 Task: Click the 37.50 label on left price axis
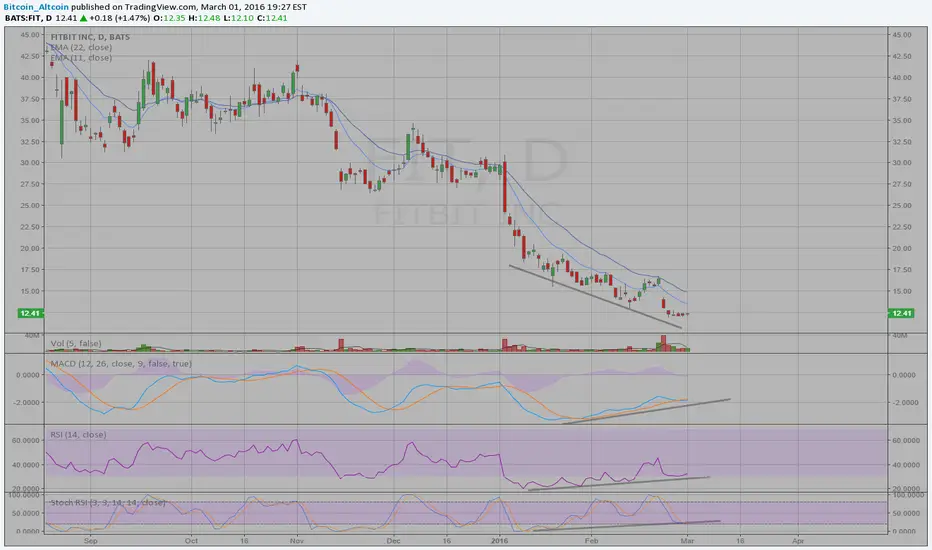pos(30,99)
